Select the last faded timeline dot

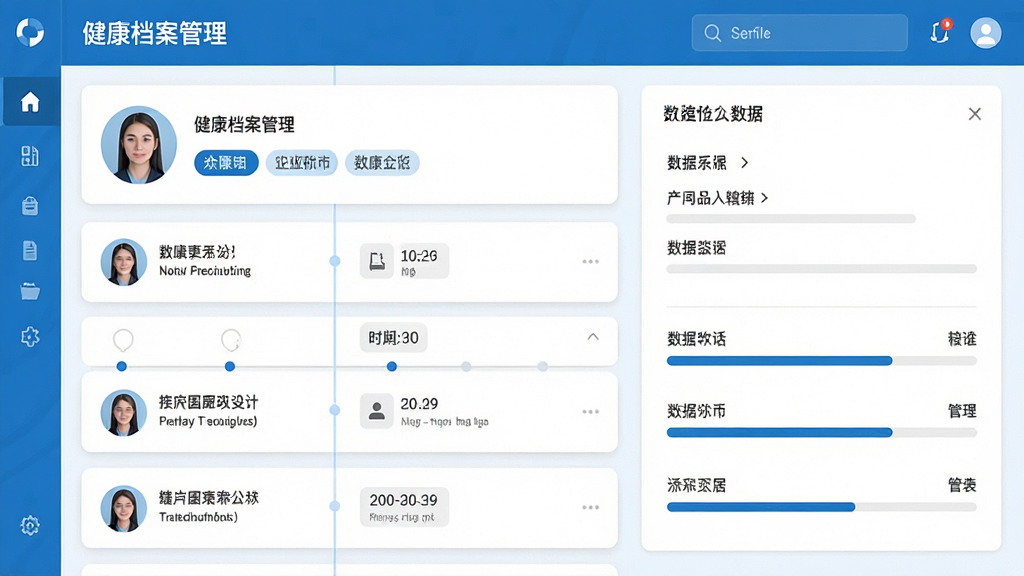pos(543,366)
